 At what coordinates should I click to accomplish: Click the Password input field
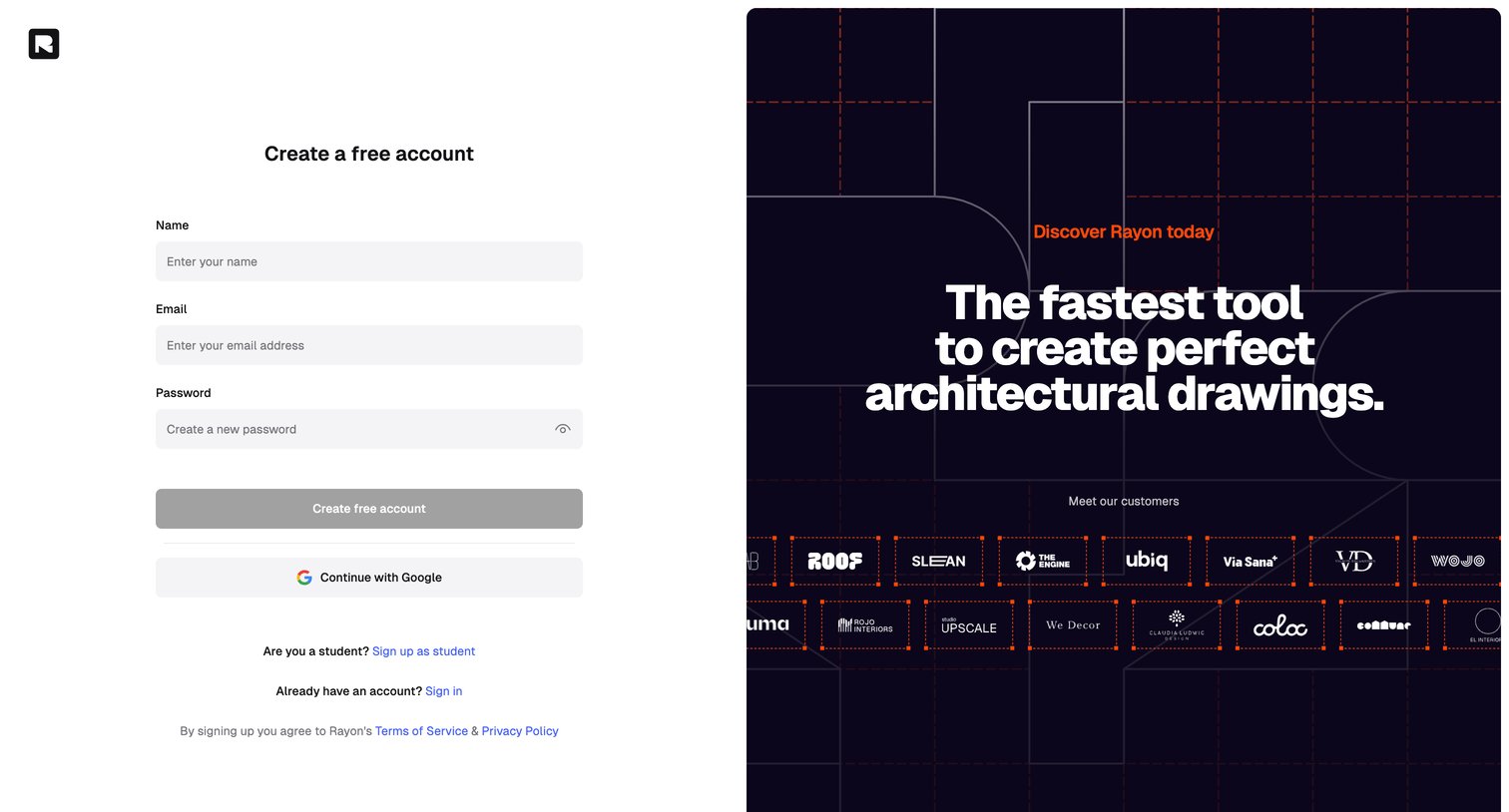[369, 429]
